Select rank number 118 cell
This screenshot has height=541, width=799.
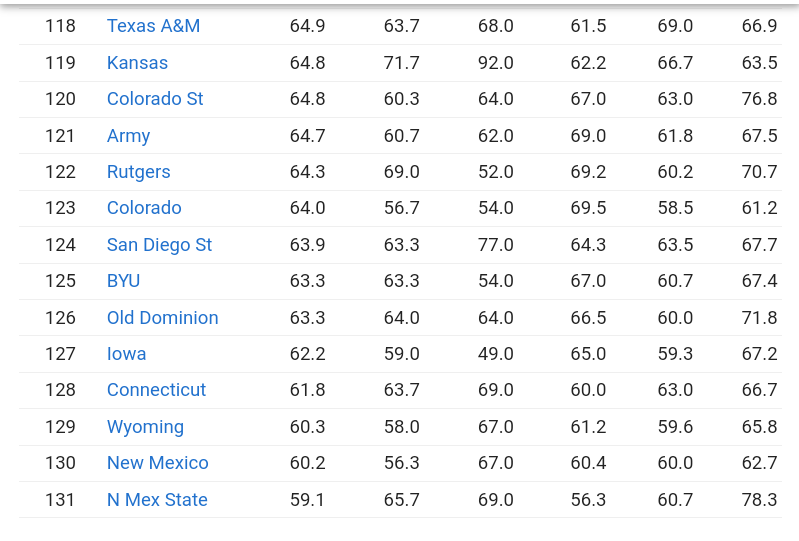pos(60,26)
